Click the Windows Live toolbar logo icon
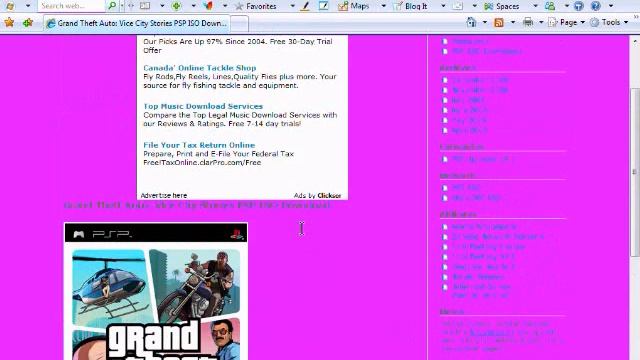 click(x=10, y=6)
